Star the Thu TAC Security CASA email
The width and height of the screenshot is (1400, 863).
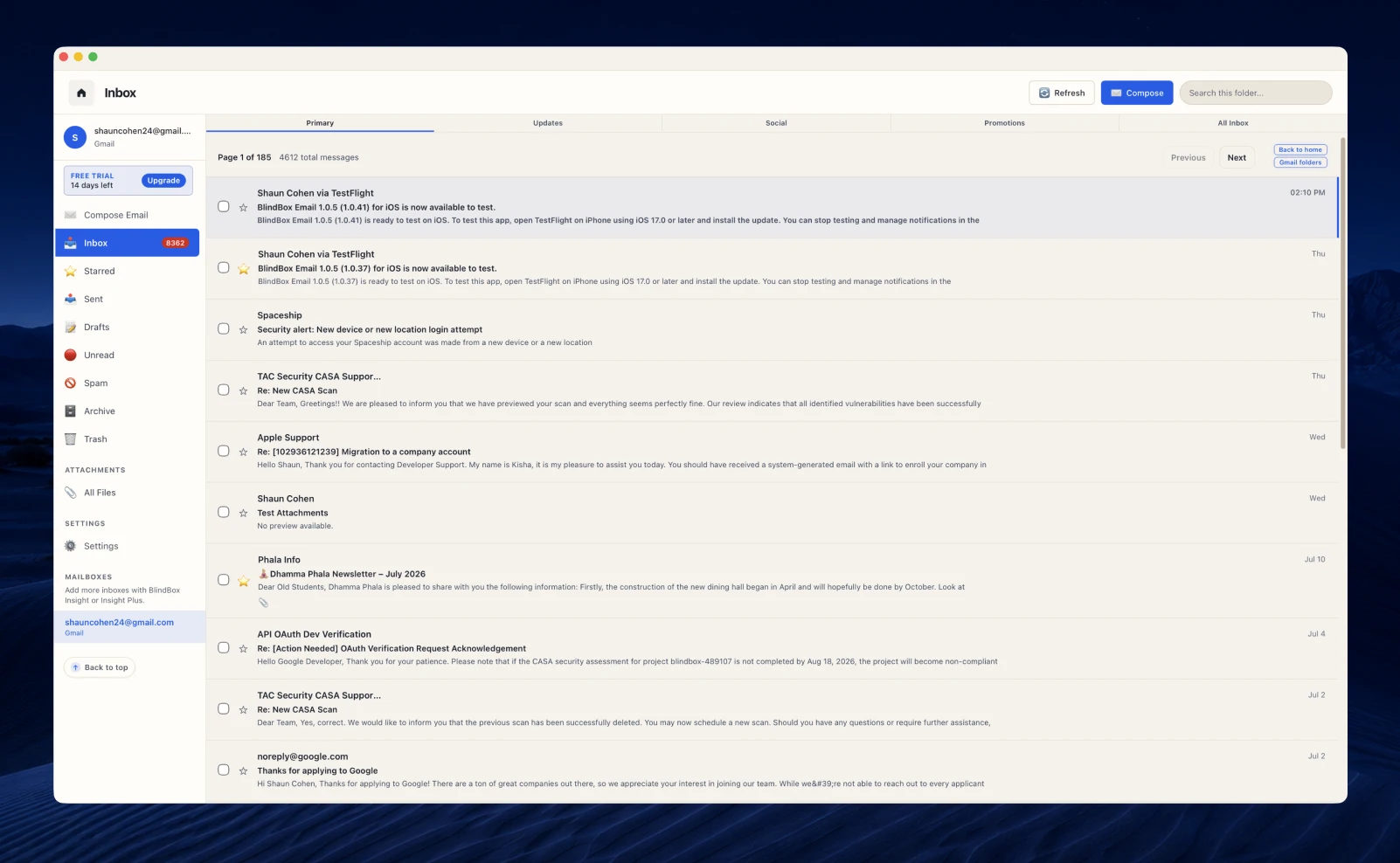click(243, 390)
